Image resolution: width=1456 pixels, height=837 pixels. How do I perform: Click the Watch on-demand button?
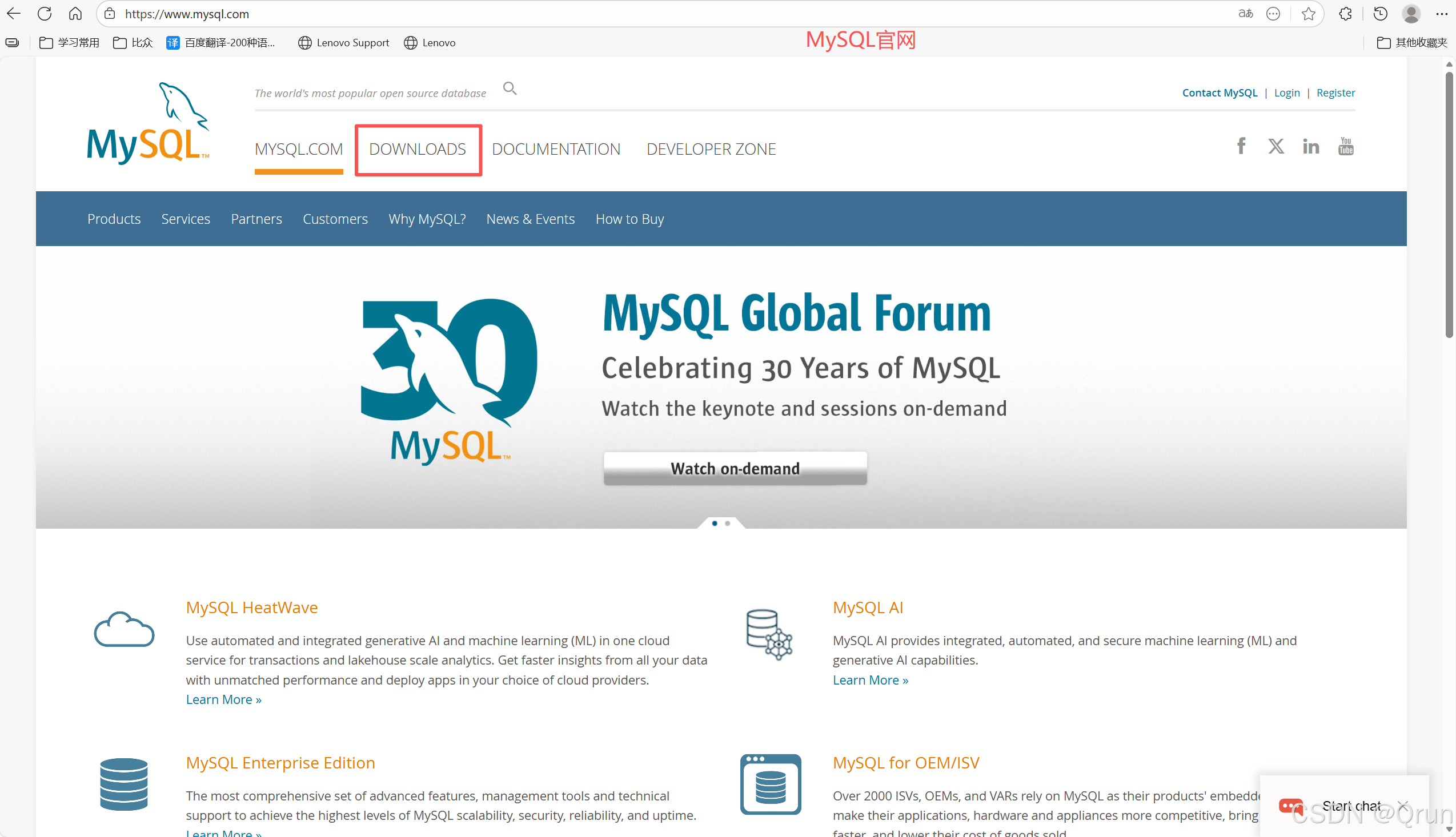coord(735,468)
